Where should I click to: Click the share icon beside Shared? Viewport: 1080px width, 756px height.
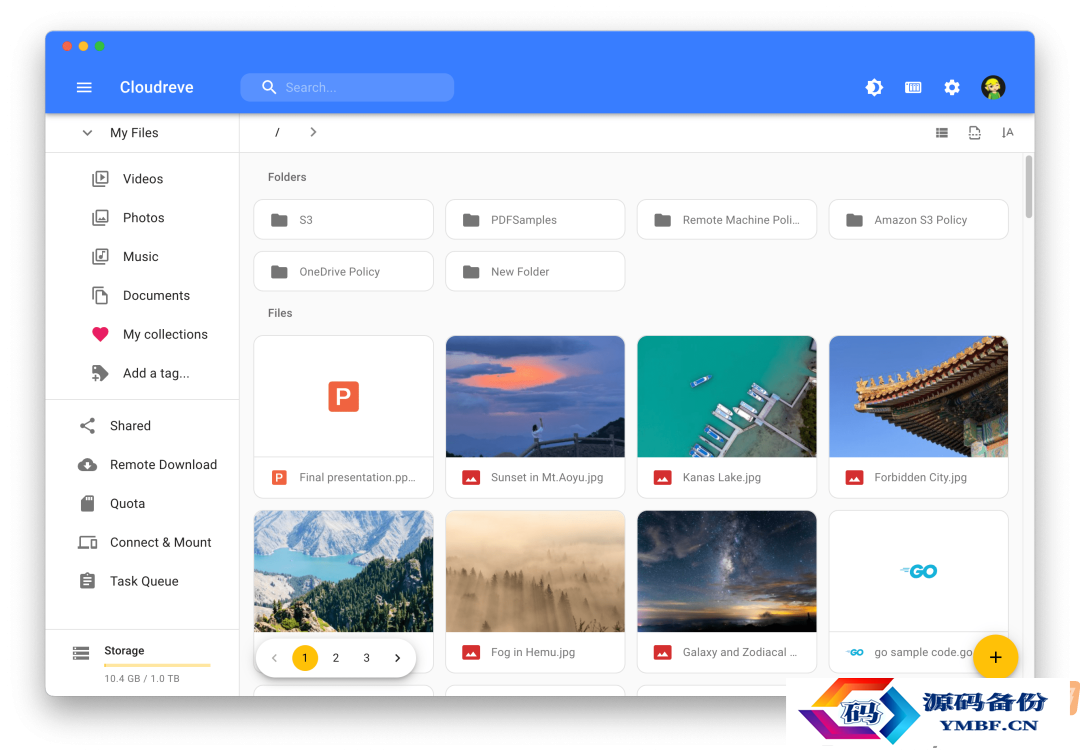pyautogui.click(x=87, y=426)
